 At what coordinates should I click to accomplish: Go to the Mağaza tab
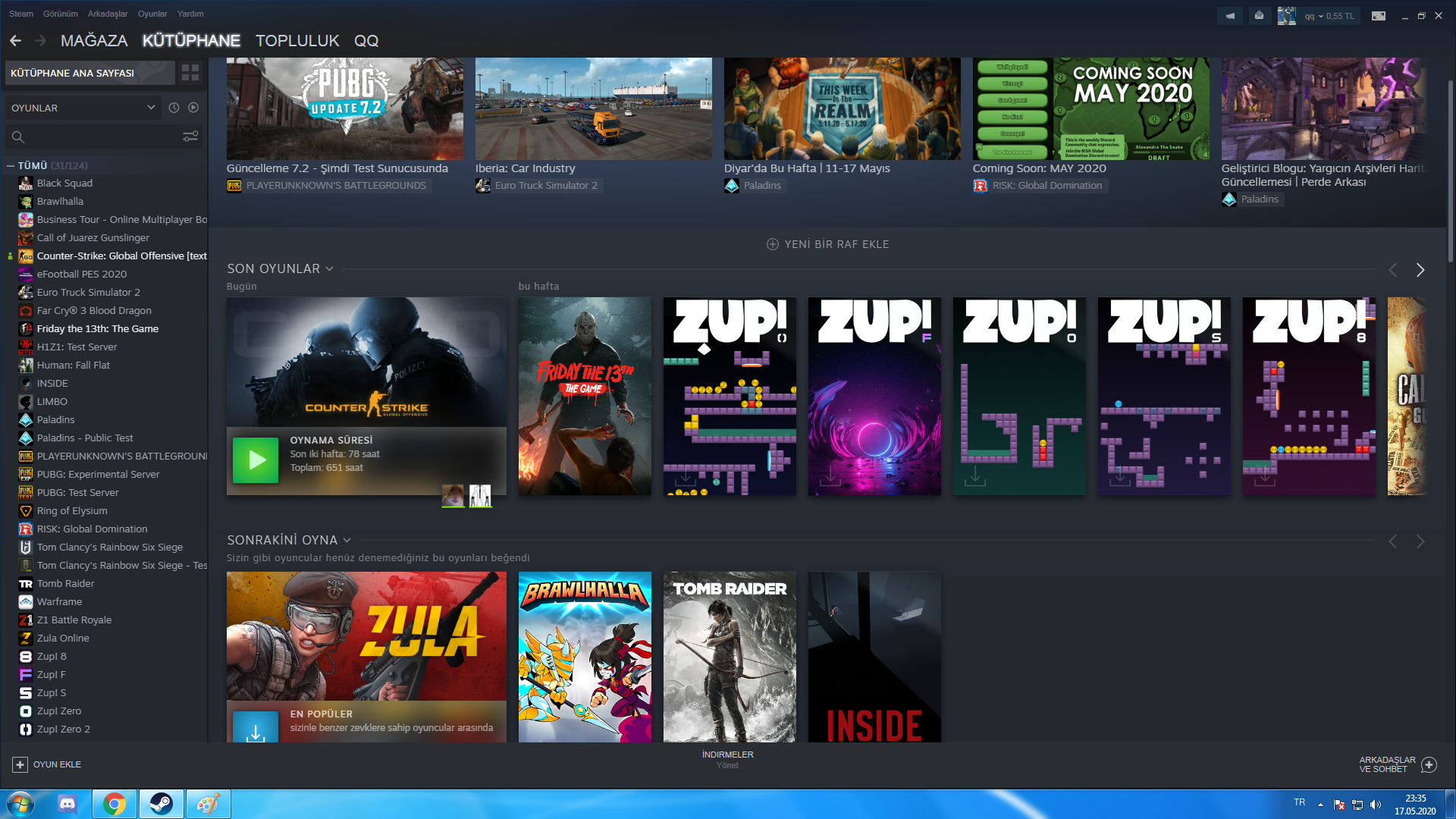(94, 41)
